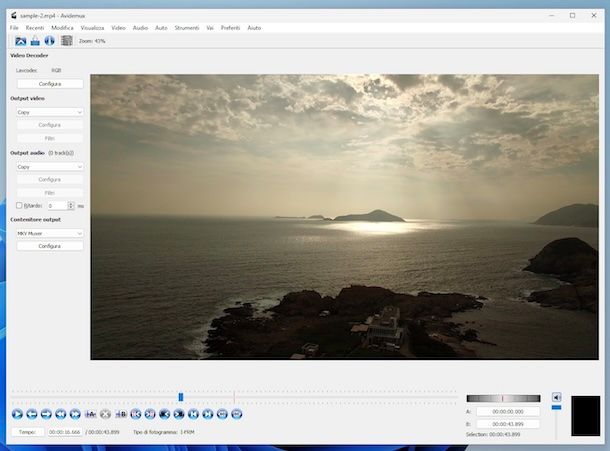Expand the Output video codec dropdown
Screen dimensions: 610x451
pyautogui.click(x=48, y=113)
